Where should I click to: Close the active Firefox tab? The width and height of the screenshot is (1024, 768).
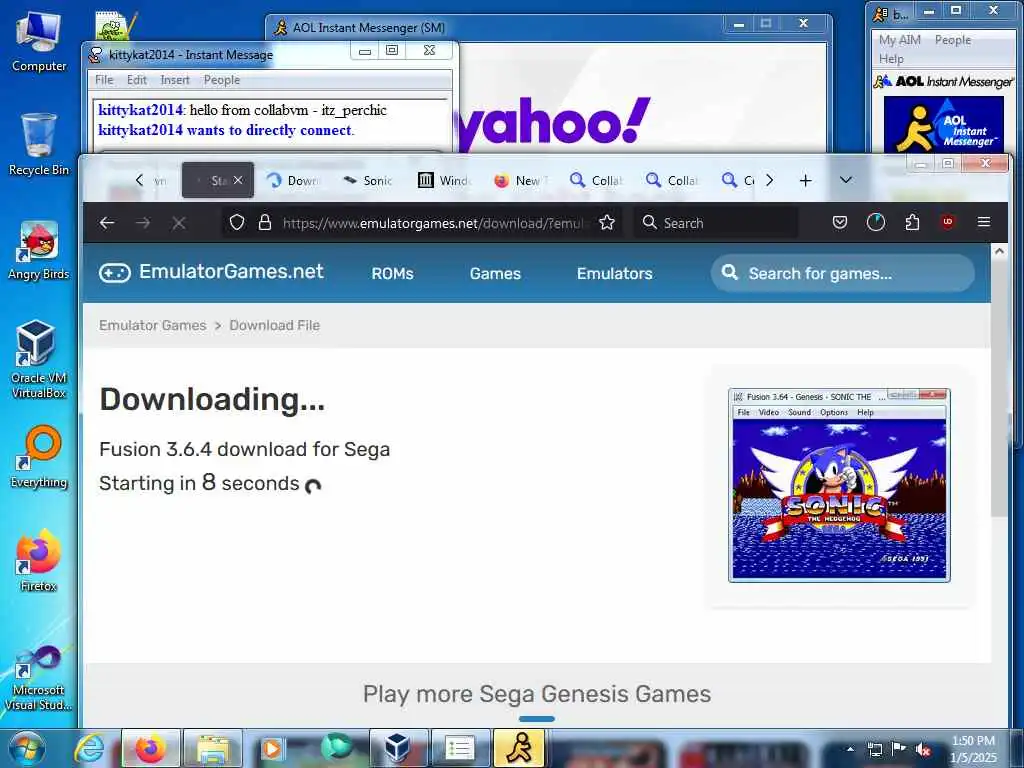click(238, 180)
